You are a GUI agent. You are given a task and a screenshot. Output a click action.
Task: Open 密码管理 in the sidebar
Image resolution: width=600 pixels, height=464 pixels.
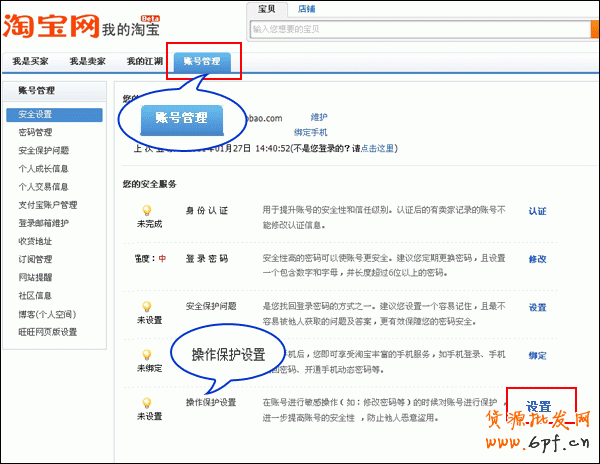coord(35,132)
